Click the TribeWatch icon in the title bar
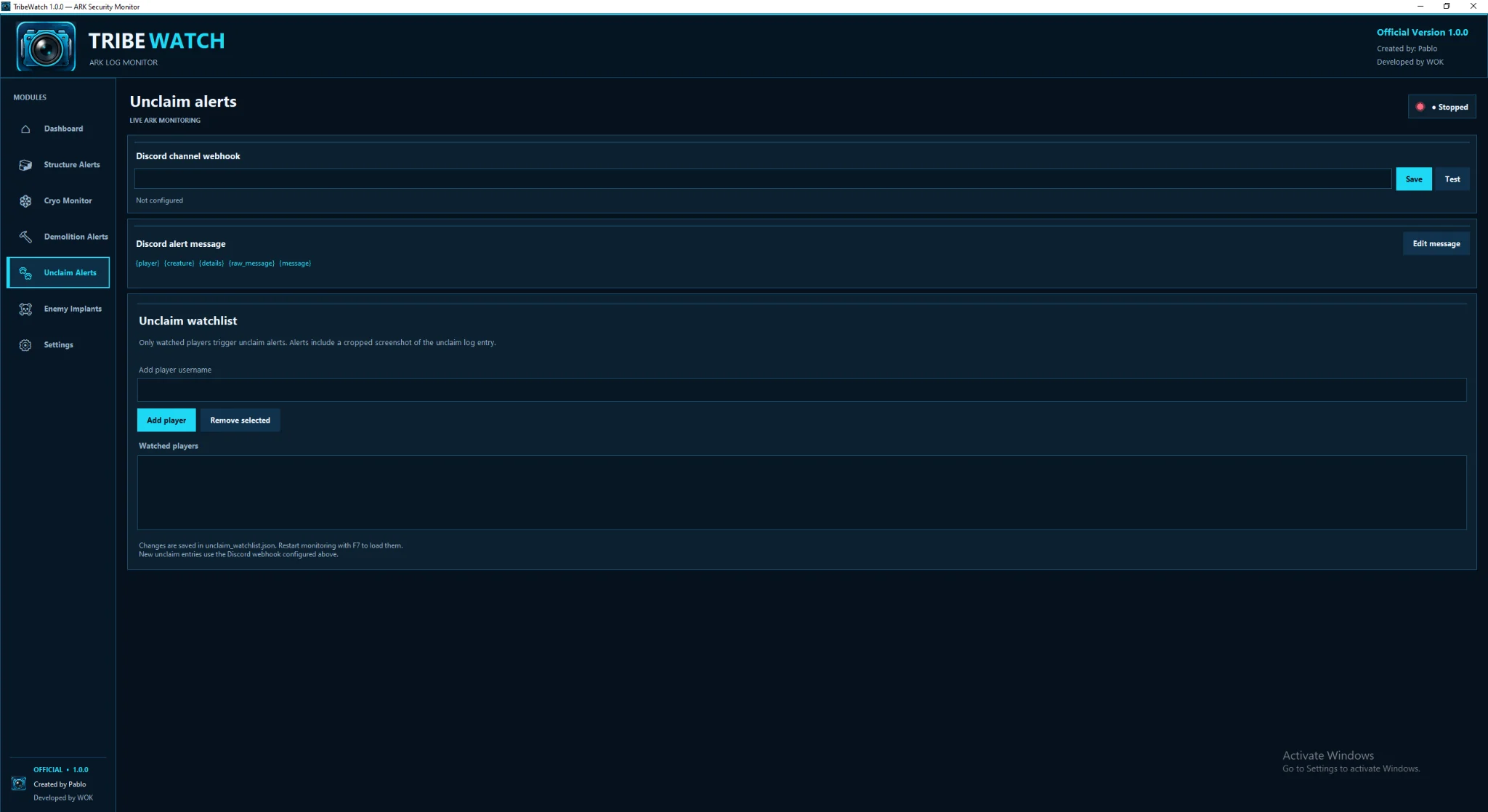The image size is (1488, 812). 6,7
